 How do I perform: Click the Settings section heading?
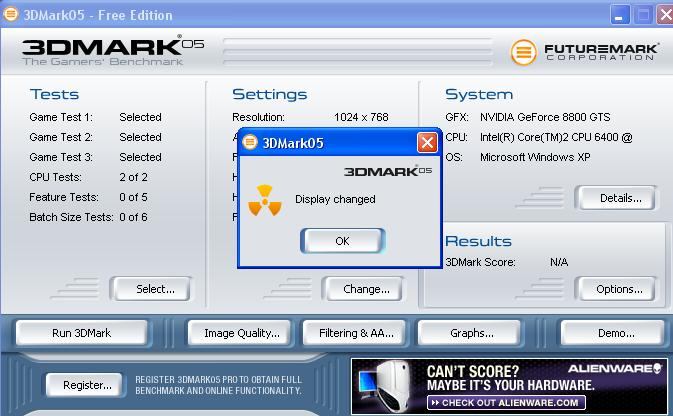[270, 94]
